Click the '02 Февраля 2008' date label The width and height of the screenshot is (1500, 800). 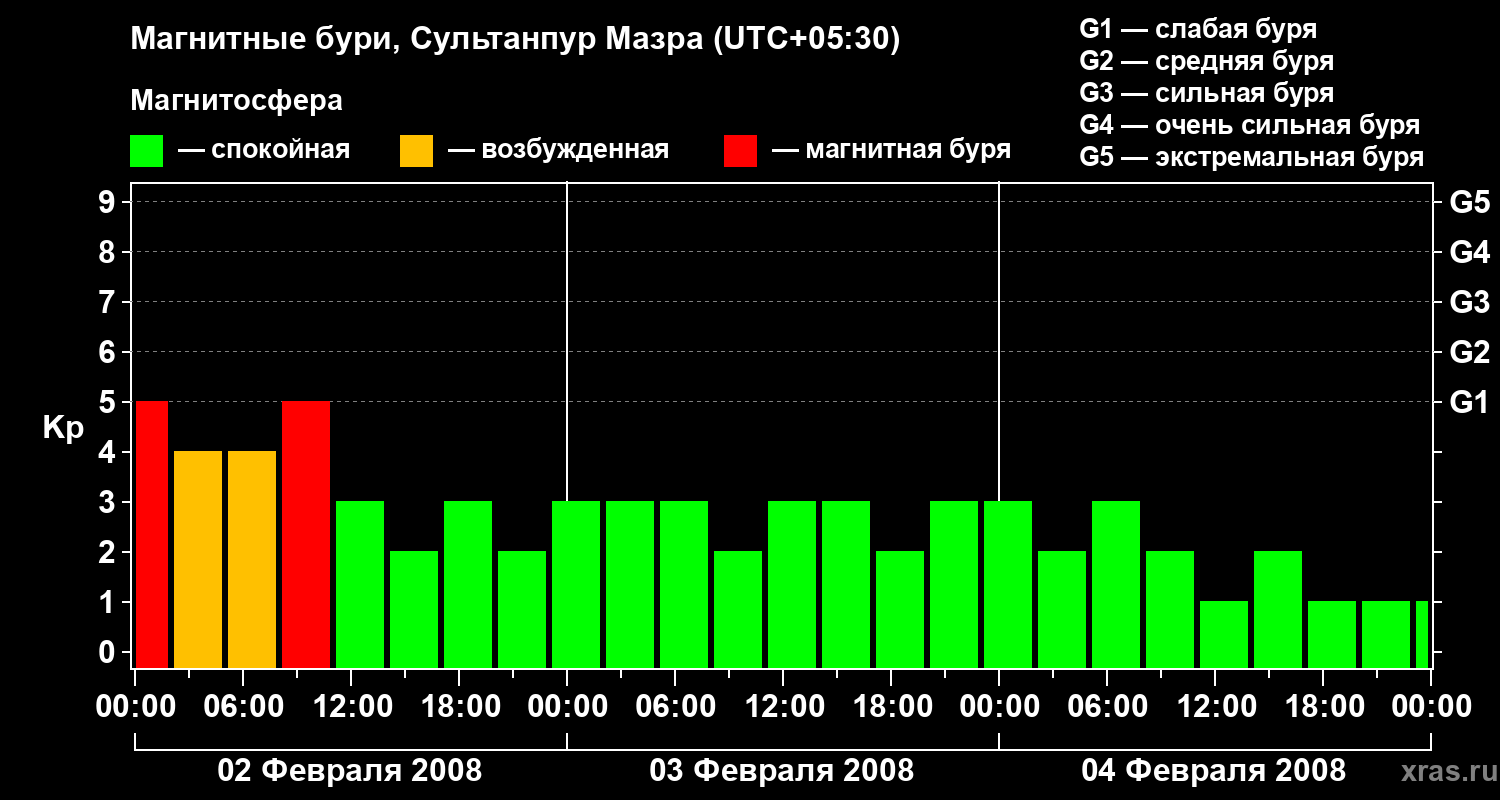350,771
